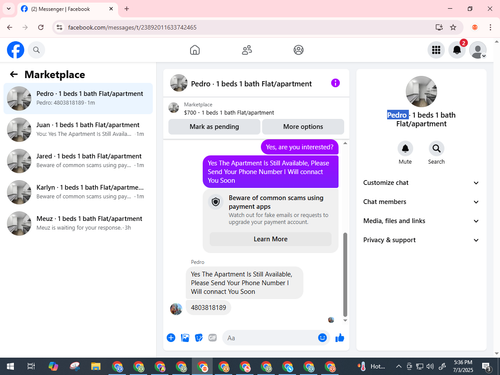Open the Karlyn conversation in the list
Image resolution: width=500 pixels, height=375 pixels.
click(78, 192)
